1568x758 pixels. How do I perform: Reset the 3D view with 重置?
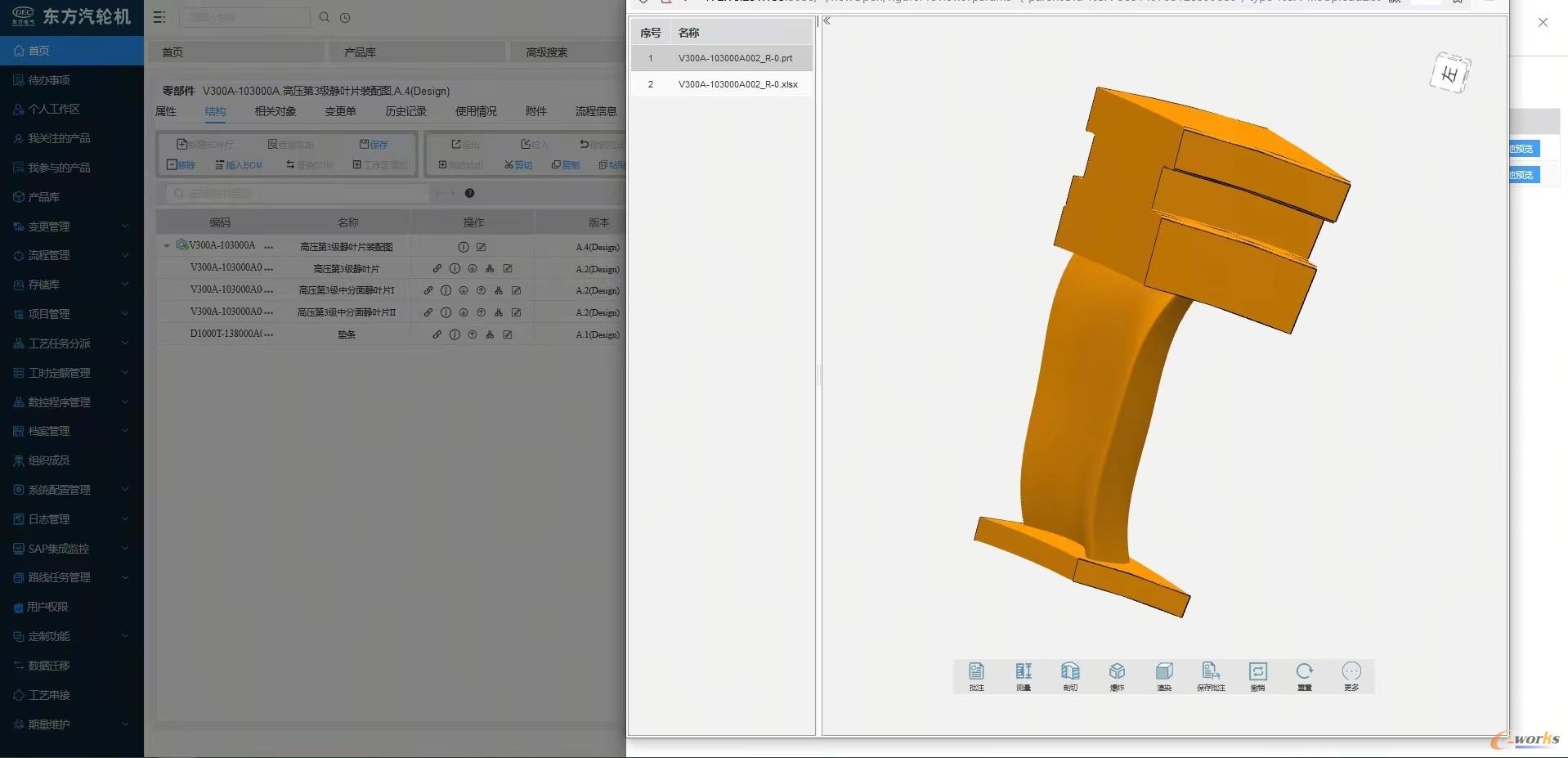[1304, 676]
